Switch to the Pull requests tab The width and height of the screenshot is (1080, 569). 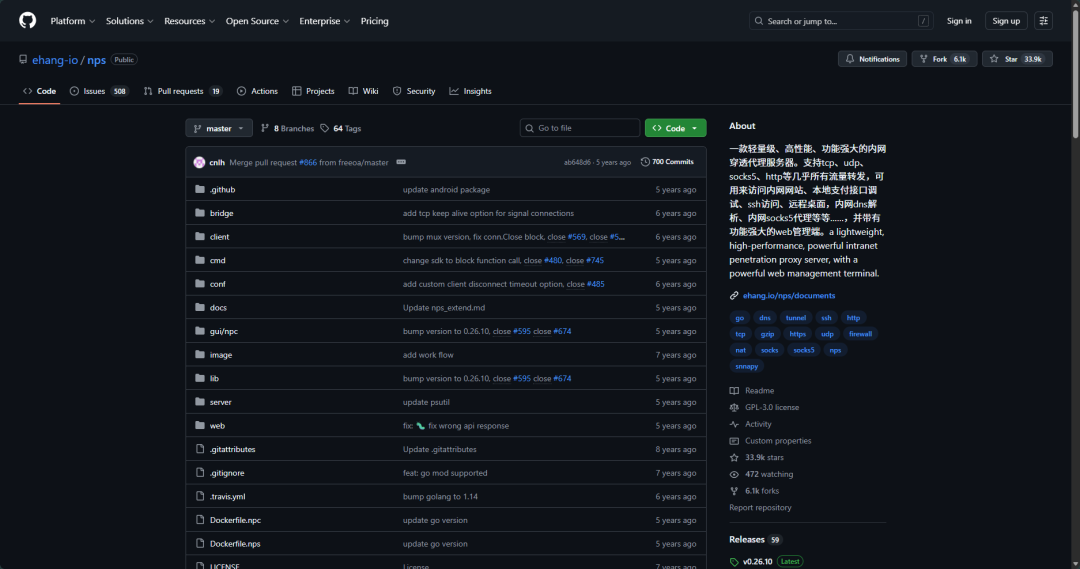[x=181, y=91]
